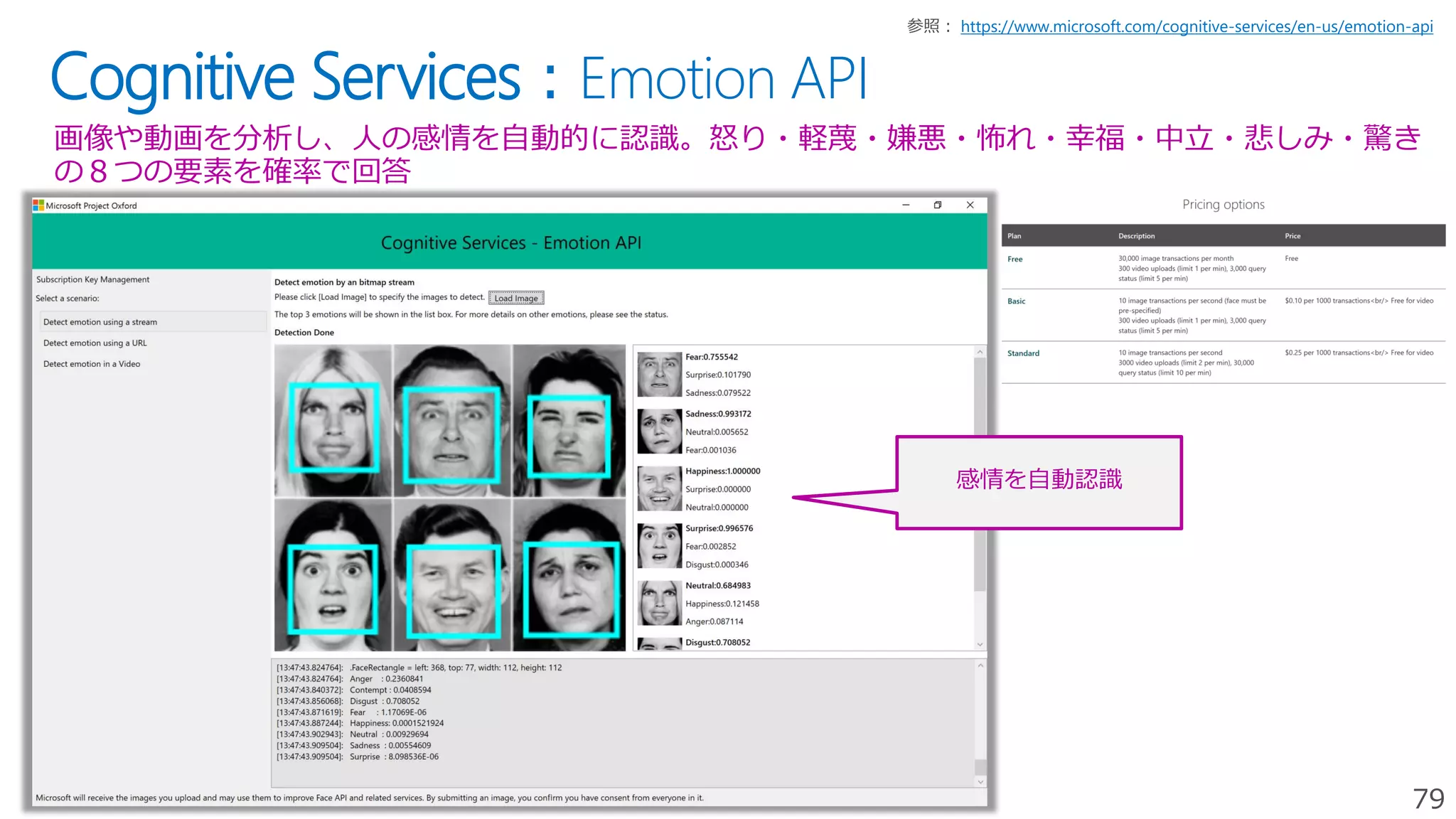The width and height of the screenshot is (1456, 819).
Task: Click the 'Neutral:0.005652' result text
Action: [x=717, y=432]
